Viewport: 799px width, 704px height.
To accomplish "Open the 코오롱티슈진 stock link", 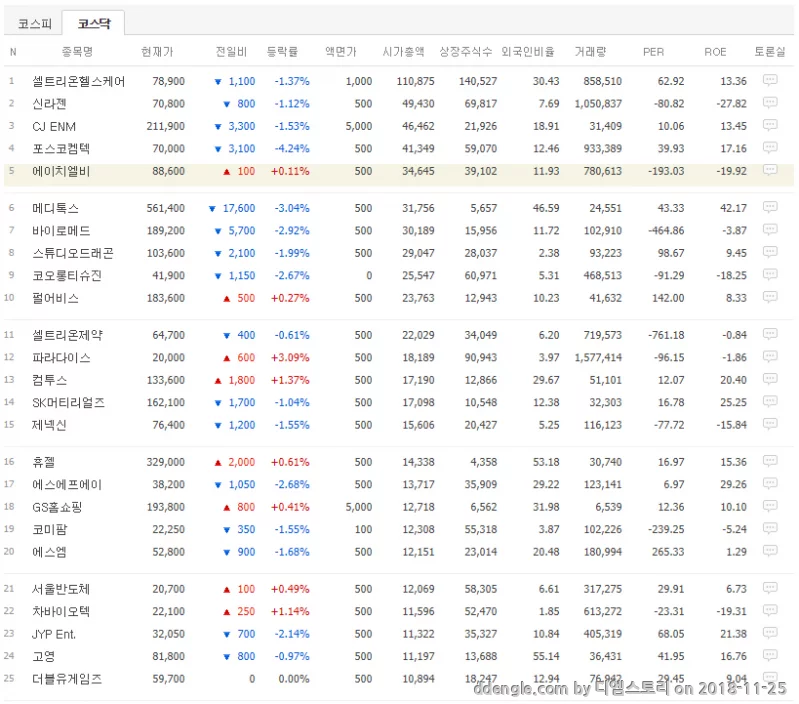I will point(67,275).
